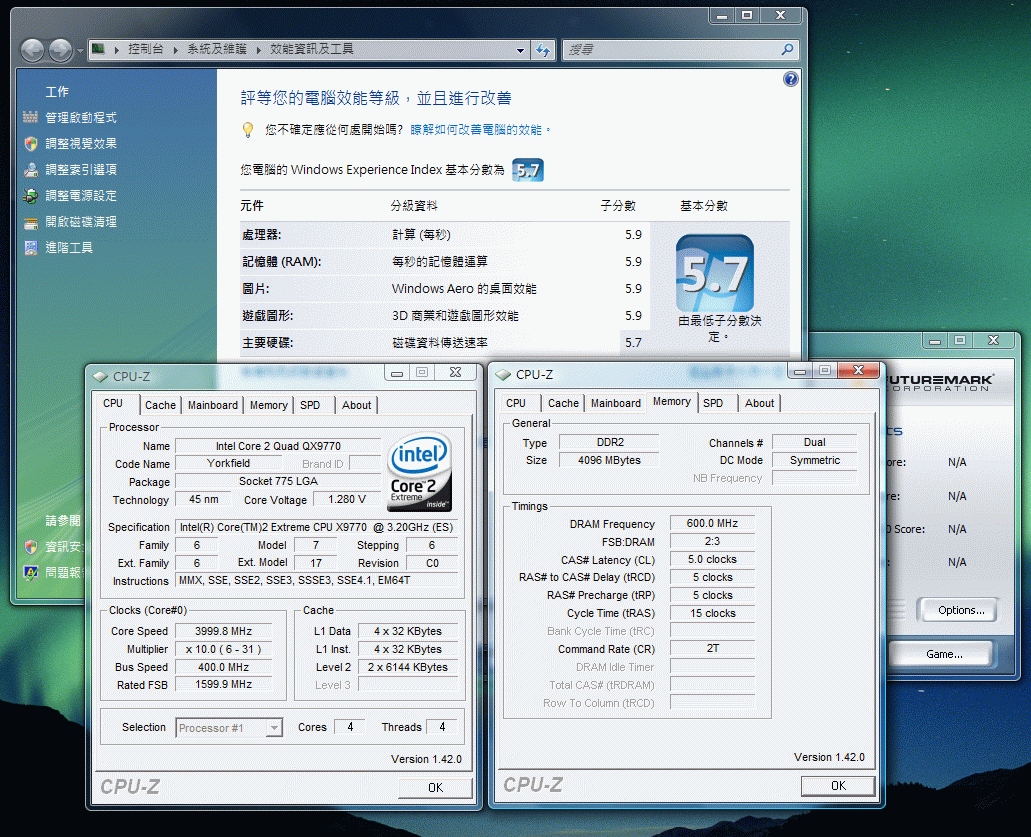Click the 效能資訊及工具 breadcrumb segment
1031x837 pixels.
312,49
